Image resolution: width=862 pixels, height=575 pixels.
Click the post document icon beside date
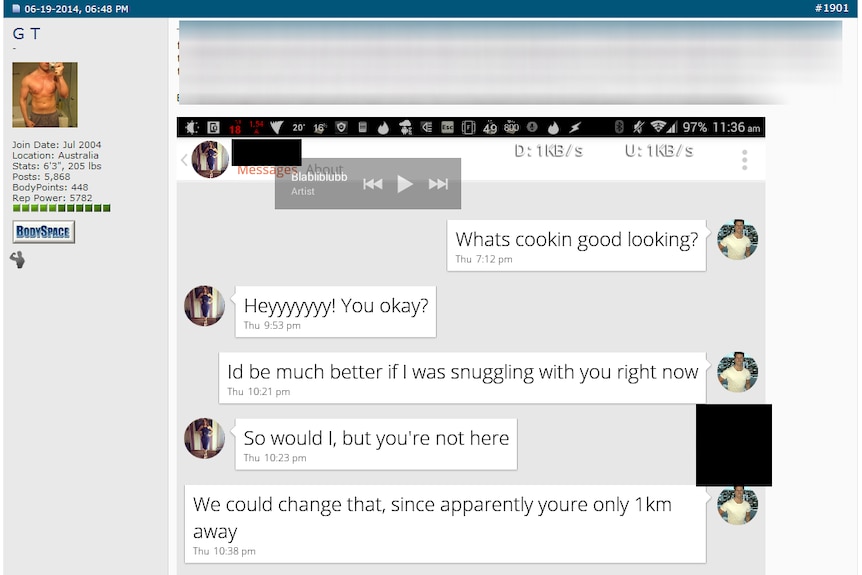click(x=16, y=9)
